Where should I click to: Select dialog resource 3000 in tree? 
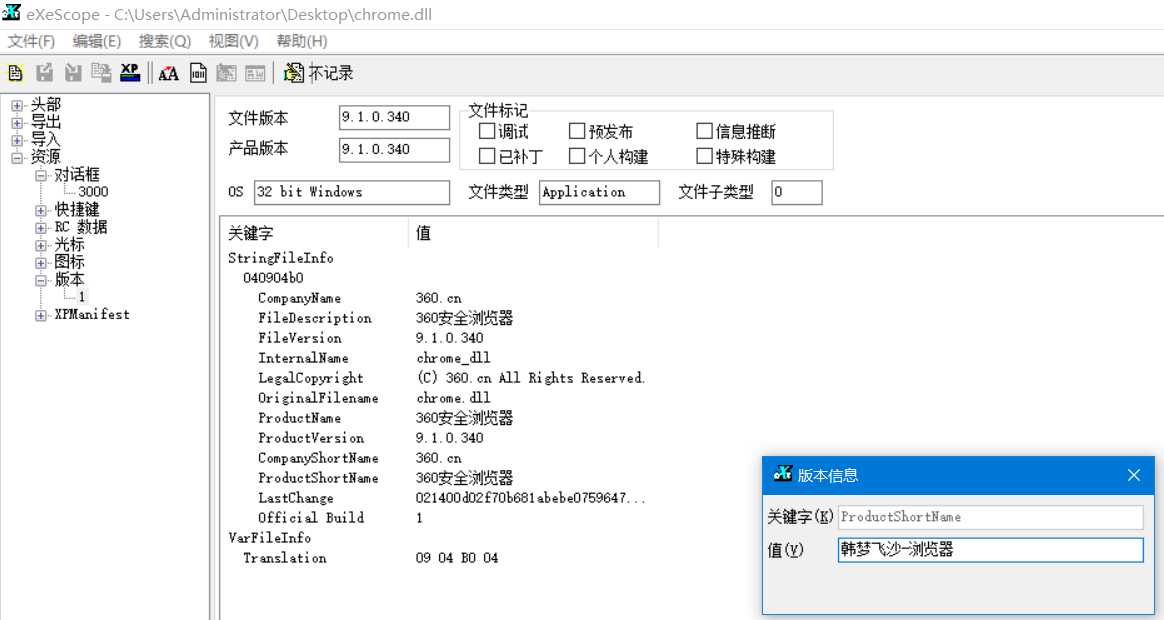(94, 192)
